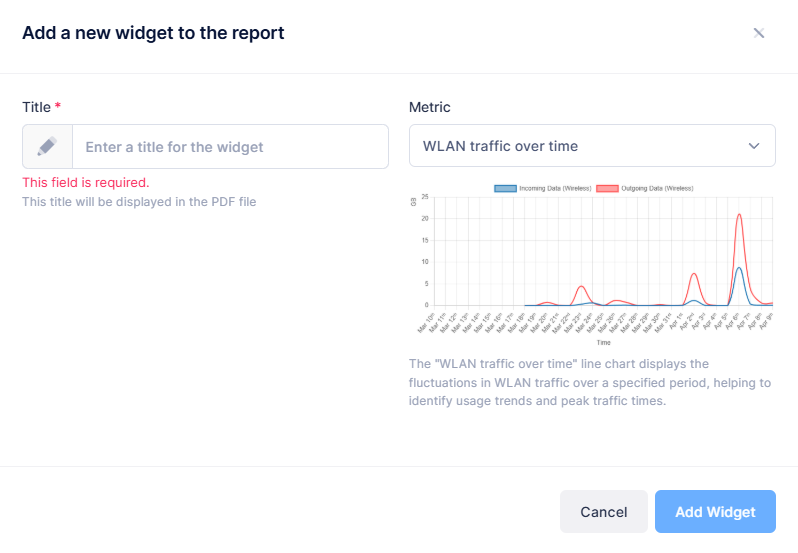Click the blue Incoming Data legend swatch
Viewport: 798px width, 553px height.
click(506, 188)
